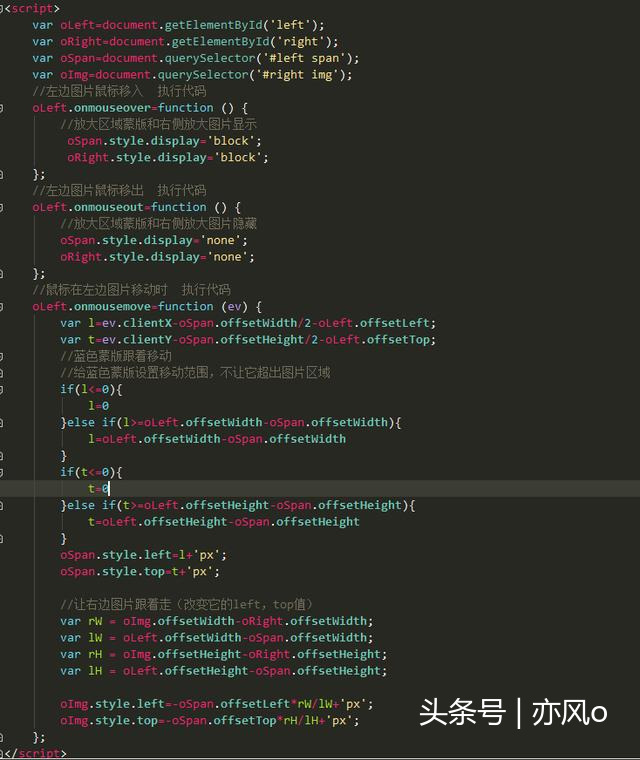Click the oSpan.style.display='none' line

coord(154,240)
